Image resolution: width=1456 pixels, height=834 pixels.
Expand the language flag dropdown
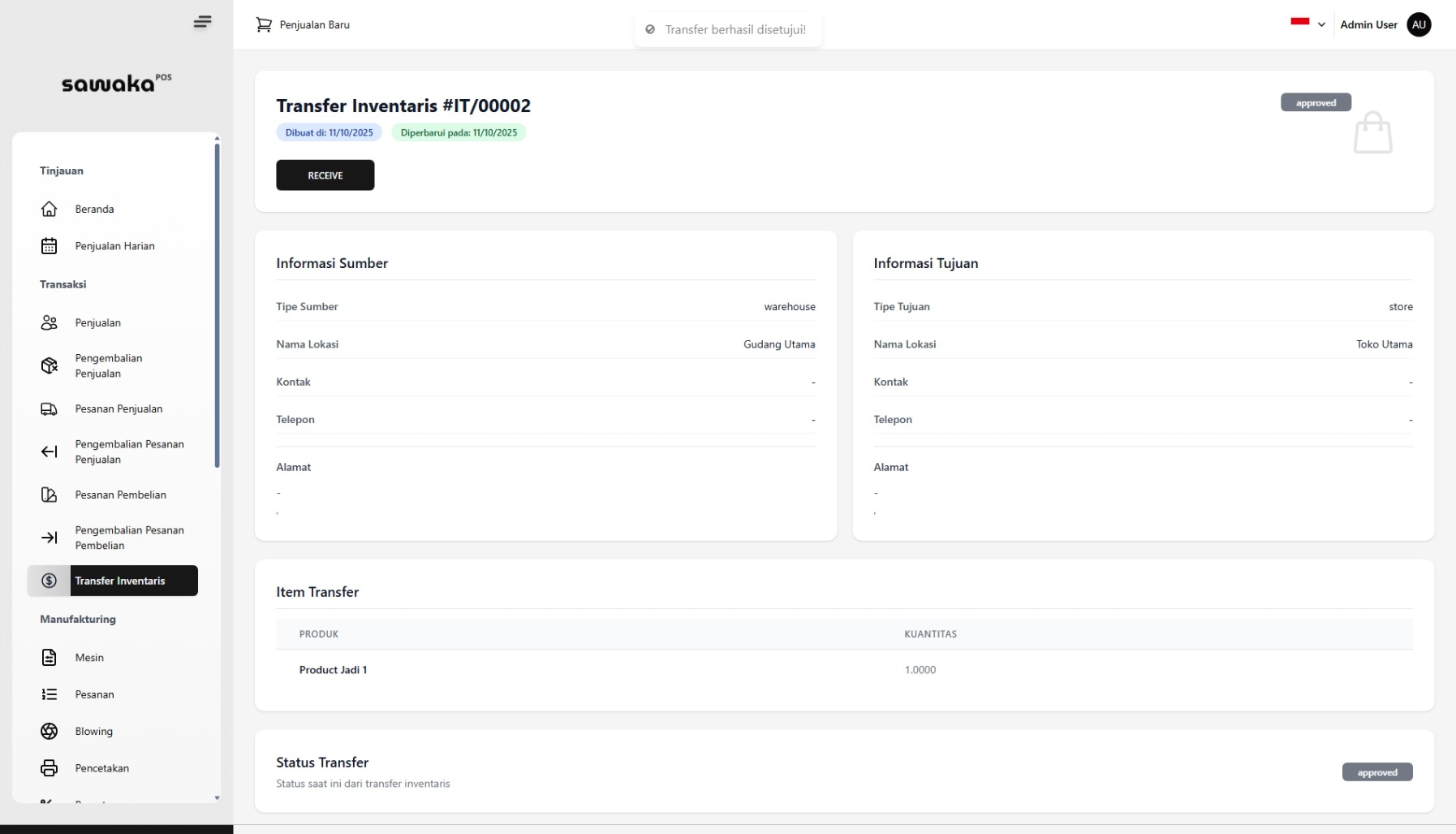[1307, 24]
